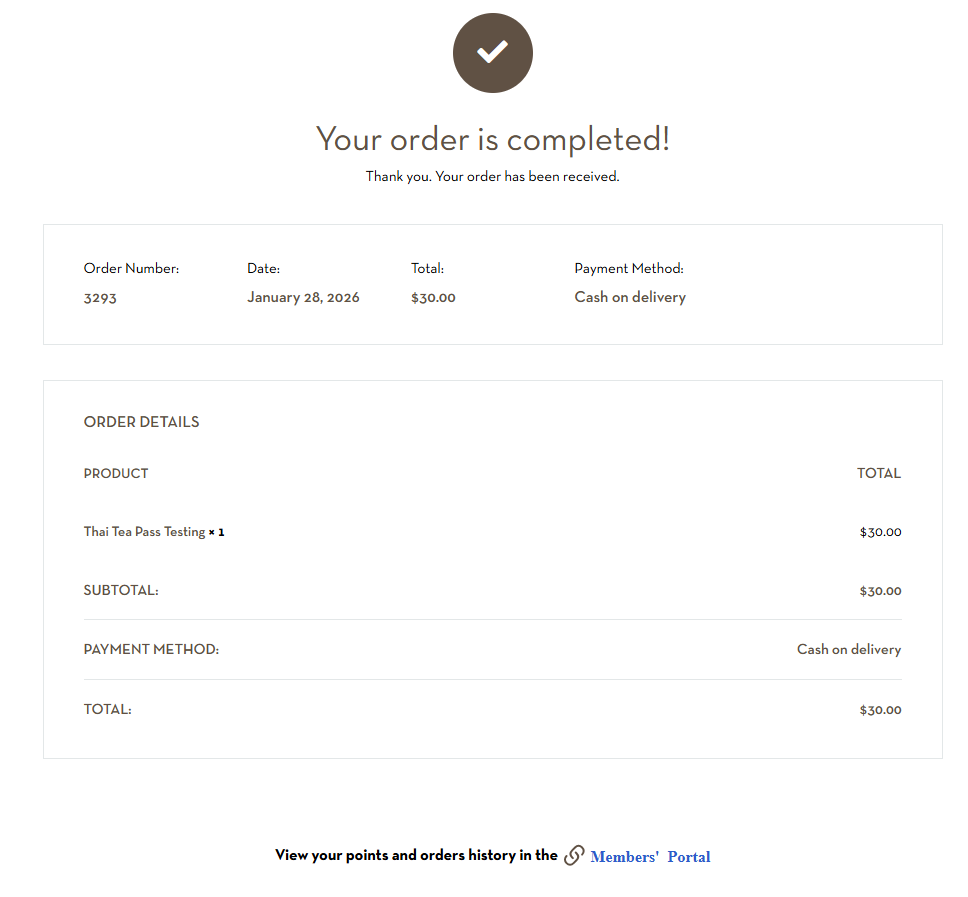The height and width of the screenshot is (897, 968).
Task: Click the date January 28, 2026
Action: pos(303,298)
